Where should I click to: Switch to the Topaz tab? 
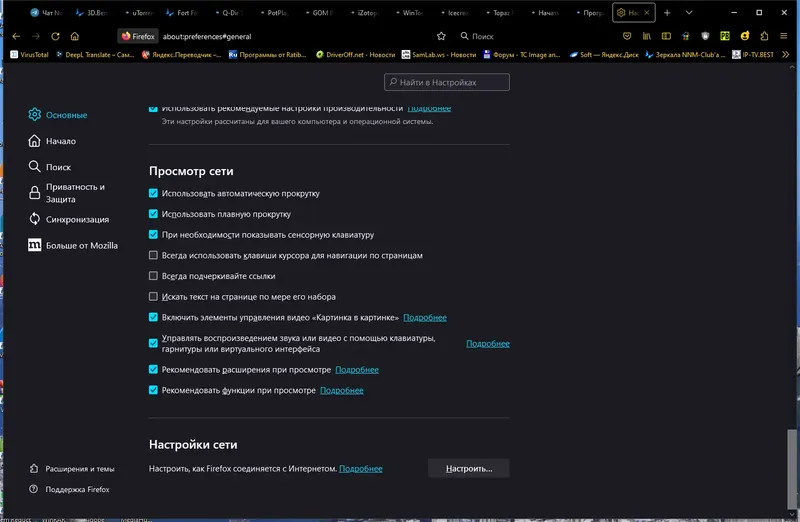coord(499,13)
